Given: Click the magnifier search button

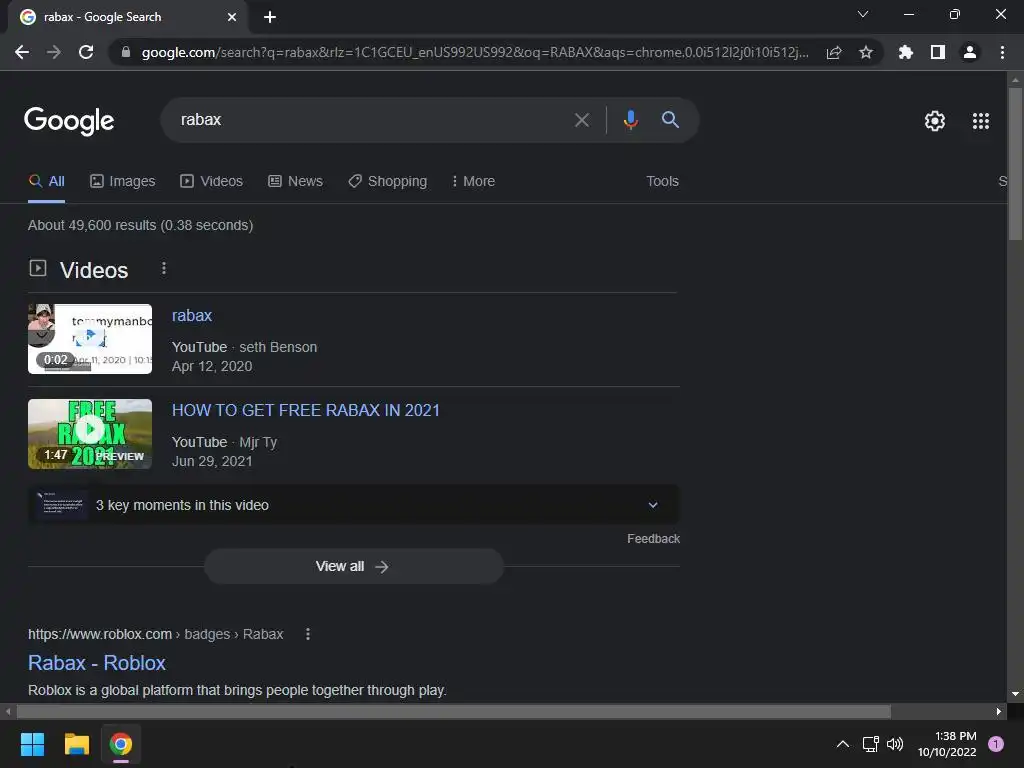Looking at the screenshot, I should 670,120.
